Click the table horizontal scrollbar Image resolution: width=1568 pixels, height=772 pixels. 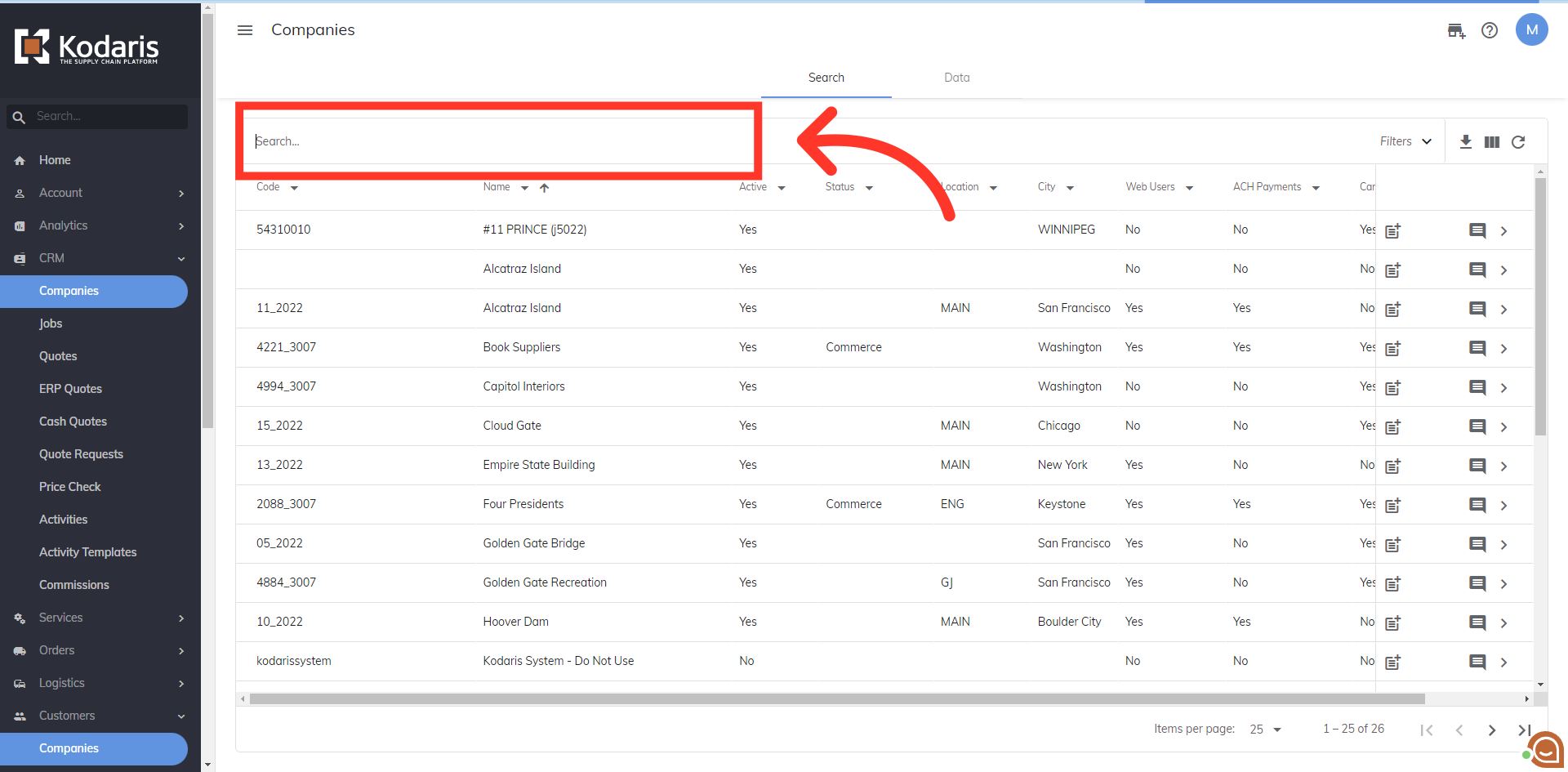click(837, 699)
